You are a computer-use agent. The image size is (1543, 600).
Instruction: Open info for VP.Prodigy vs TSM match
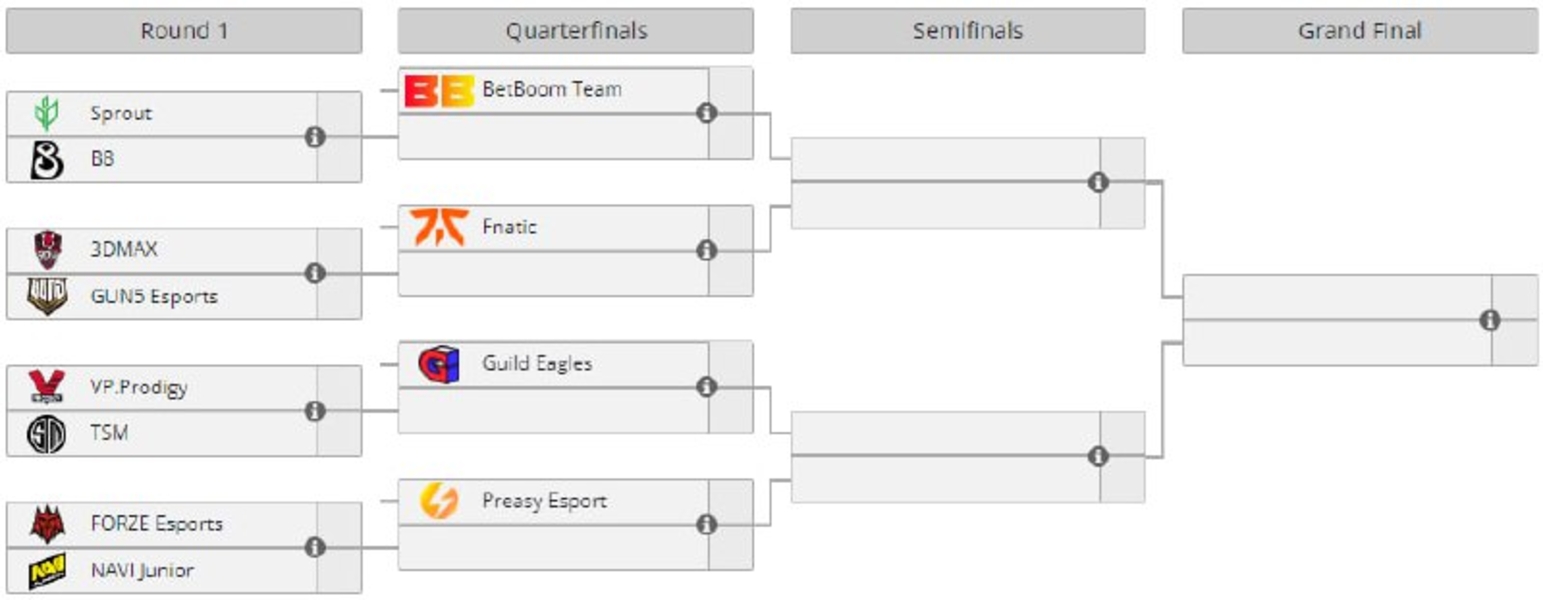316,410
